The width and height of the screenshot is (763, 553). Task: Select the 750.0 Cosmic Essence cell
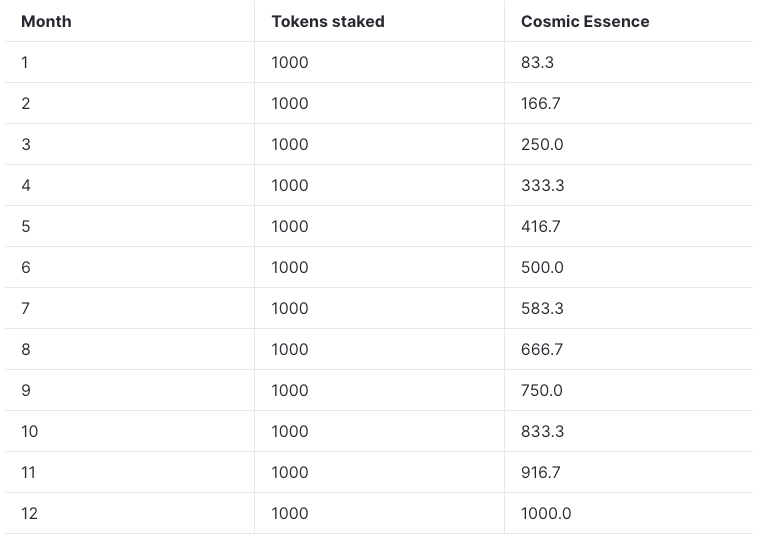[x=542, y=390]
